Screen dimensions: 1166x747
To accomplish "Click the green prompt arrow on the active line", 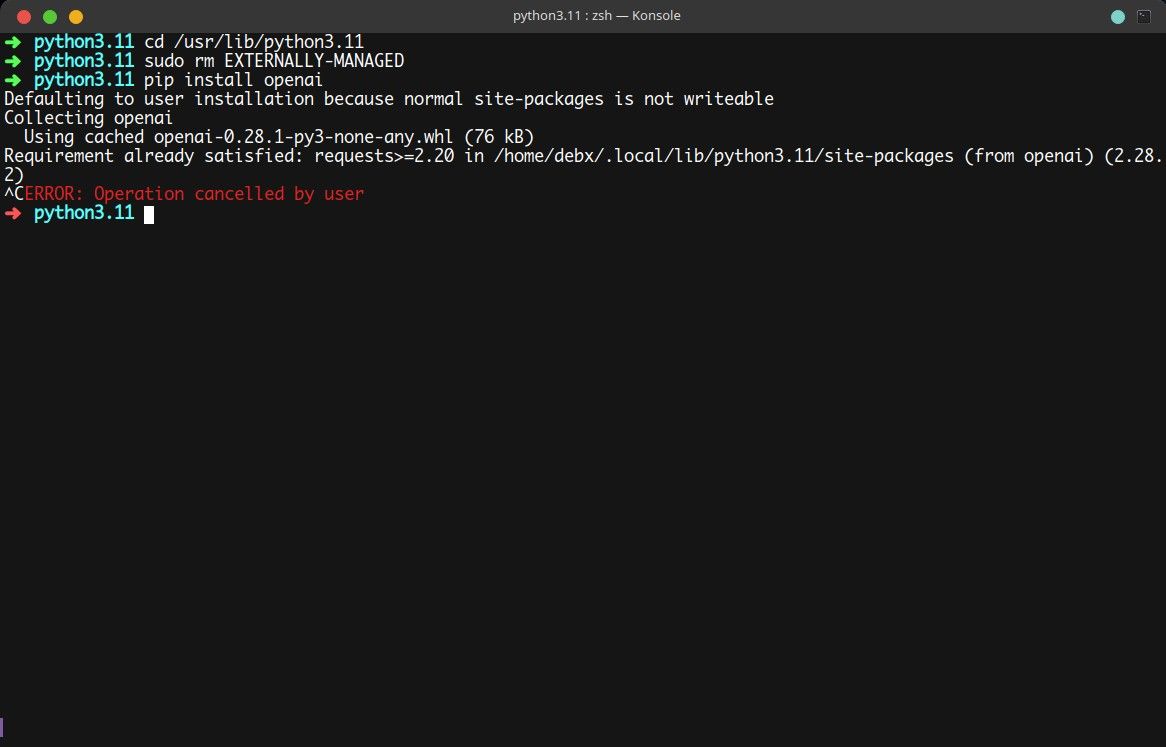I will (11, 212).
